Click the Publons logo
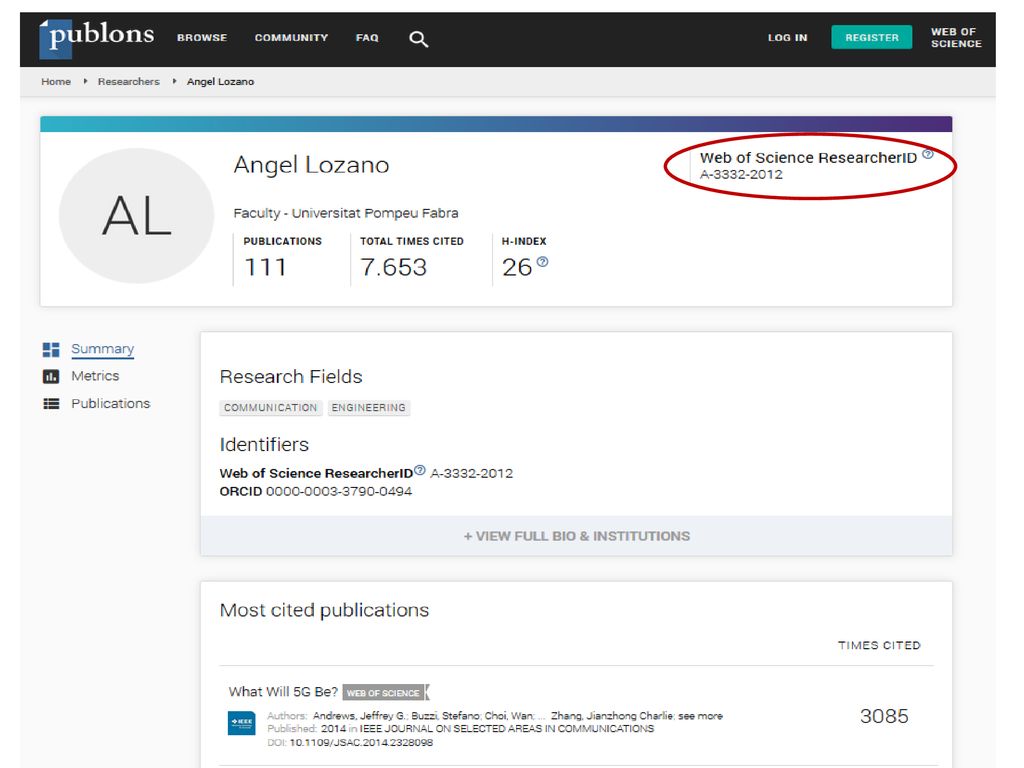1024x768 pixels. tap(97, 38)
